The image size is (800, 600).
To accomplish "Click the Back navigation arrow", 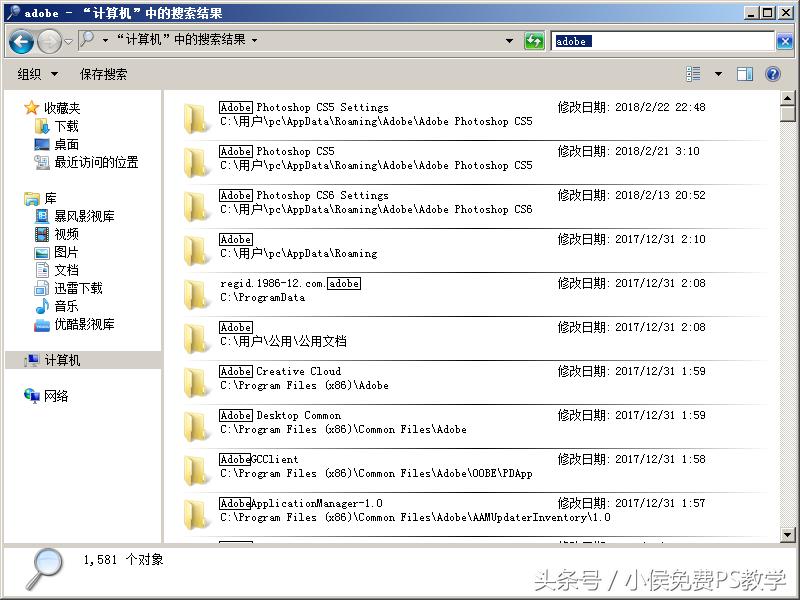I will tap(22, 40).
